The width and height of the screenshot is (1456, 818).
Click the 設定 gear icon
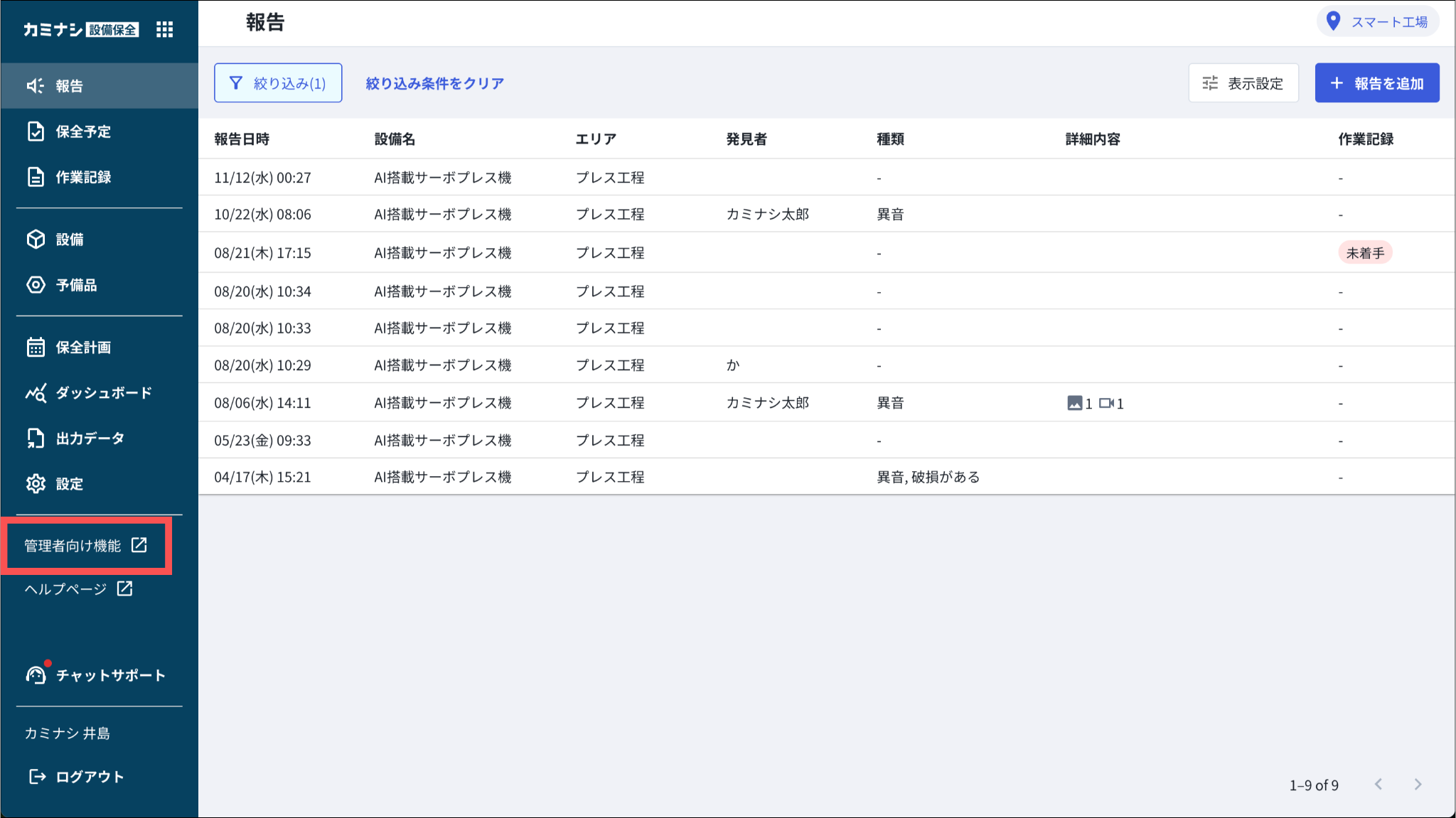36,484
